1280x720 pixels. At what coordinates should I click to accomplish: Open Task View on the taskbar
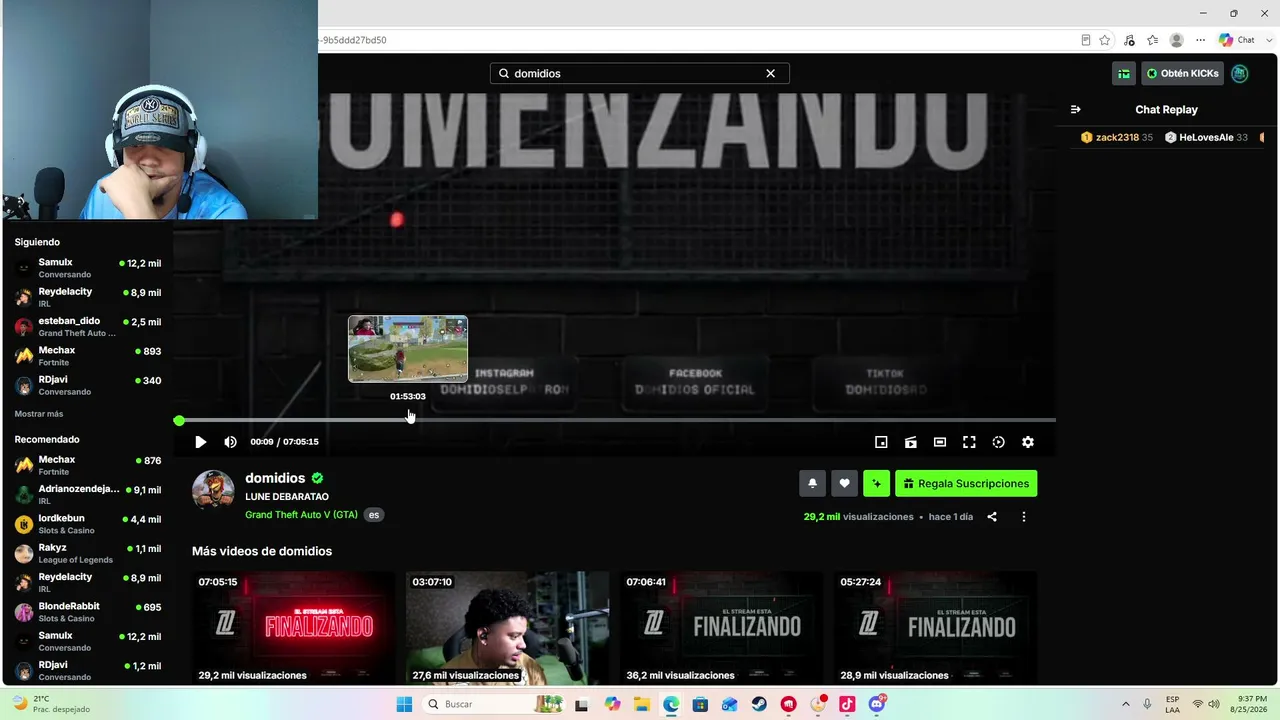[581, 704]
